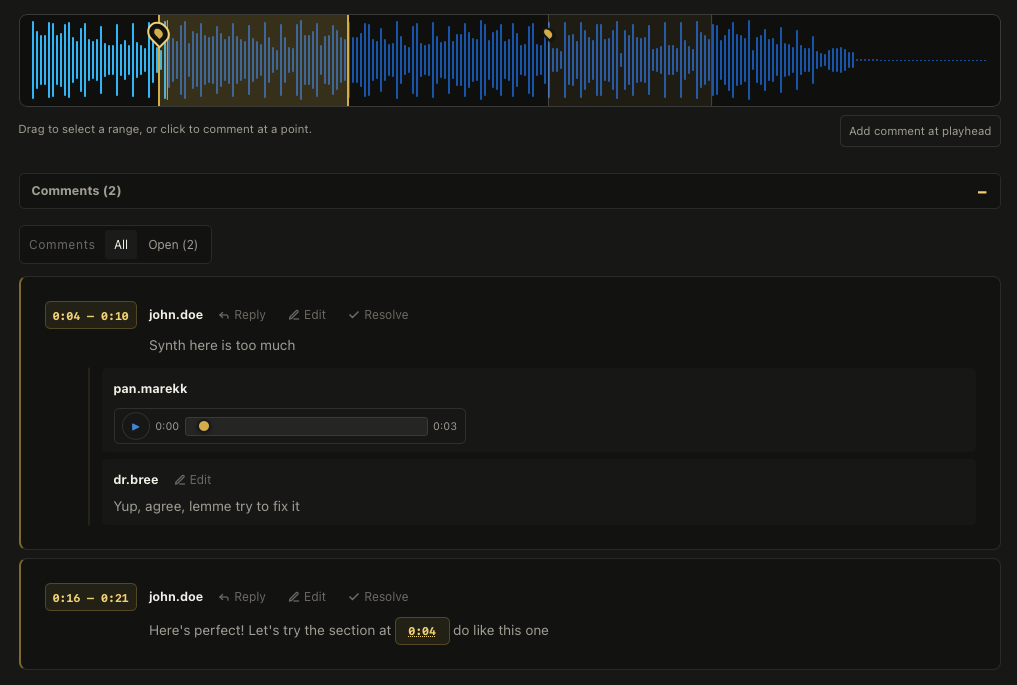The width and height of the screenshot is (1017, 685).
Task: Play pan.marekk's audio reply
Action: pos(136,426)
